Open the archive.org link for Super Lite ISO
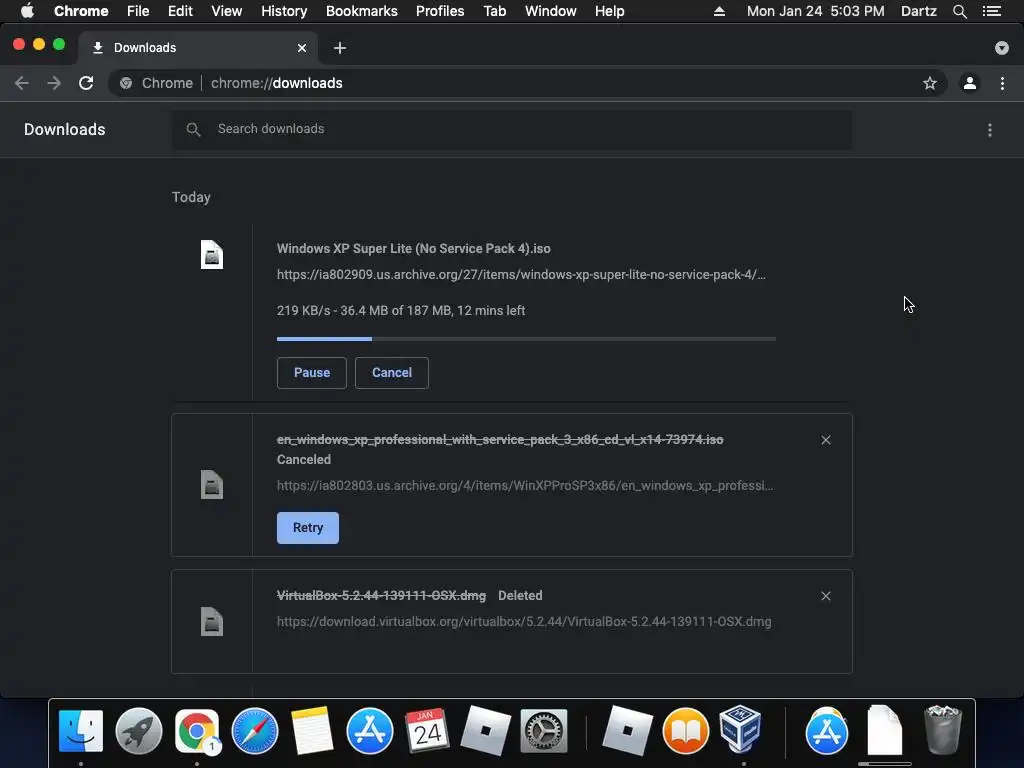This screenshot has width=1024, height=768. 521,275
